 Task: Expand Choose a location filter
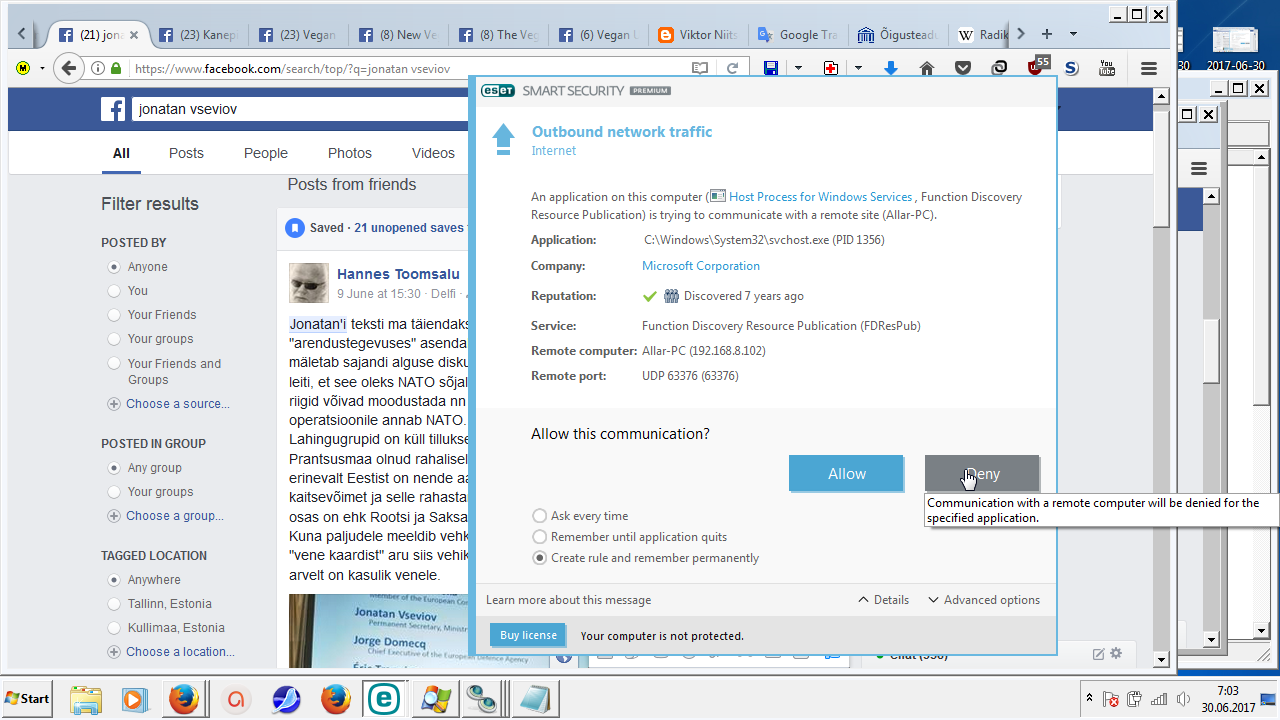(x=171, y=652)
